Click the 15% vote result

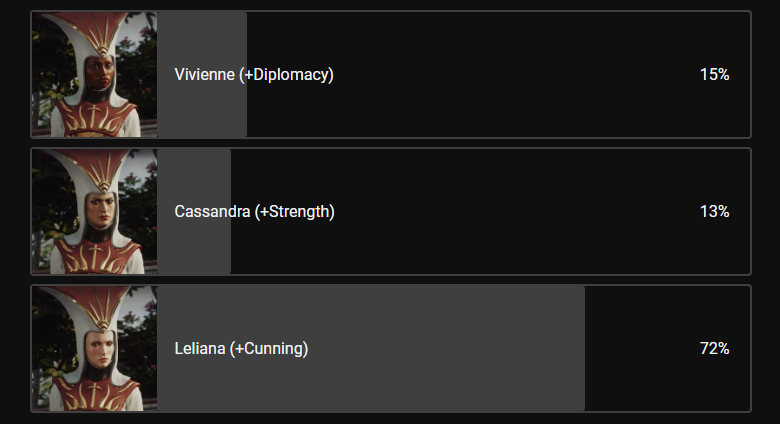click(x=714, y=74)
